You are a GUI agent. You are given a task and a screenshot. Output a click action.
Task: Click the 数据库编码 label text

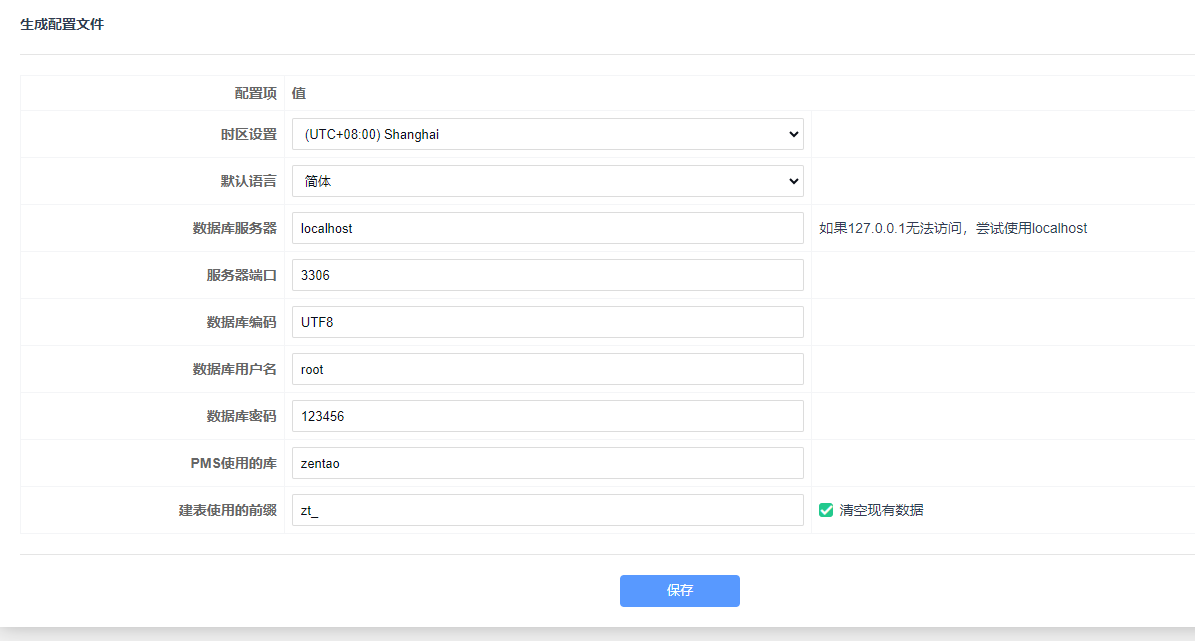click(241, 322)
